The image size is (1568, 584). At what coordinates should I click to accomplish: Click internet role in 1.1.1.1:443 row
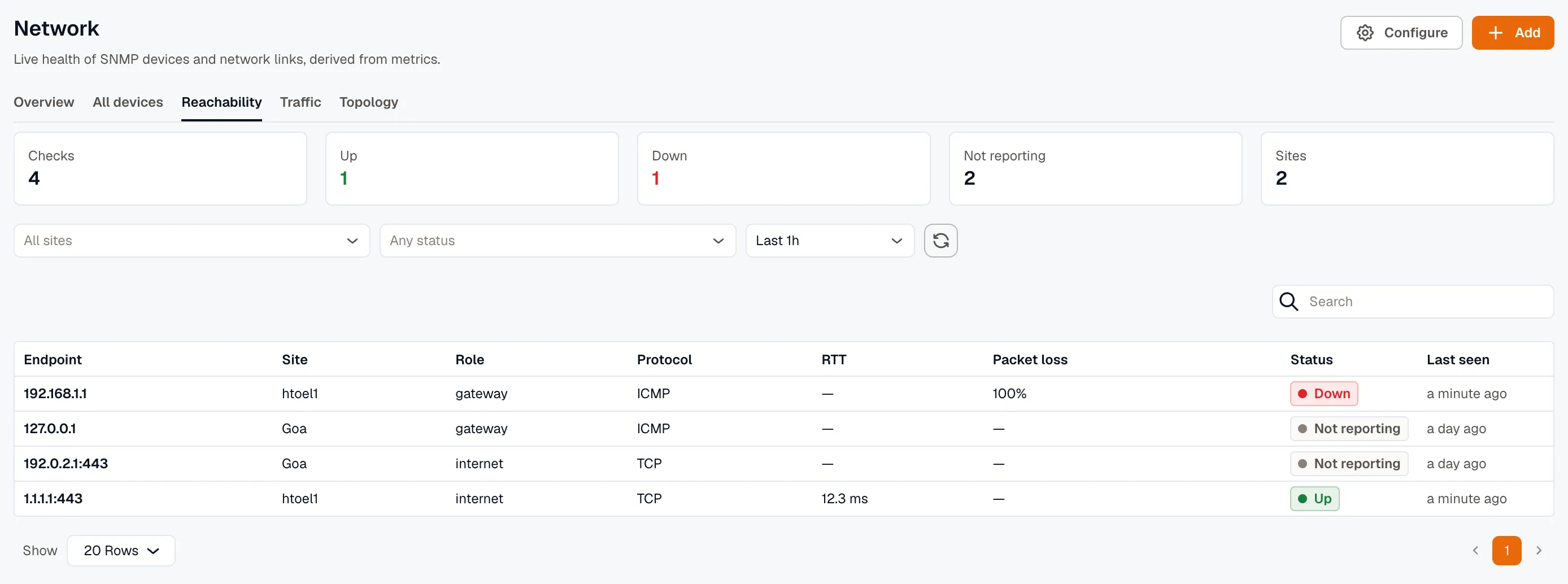[x=479, y=498]
